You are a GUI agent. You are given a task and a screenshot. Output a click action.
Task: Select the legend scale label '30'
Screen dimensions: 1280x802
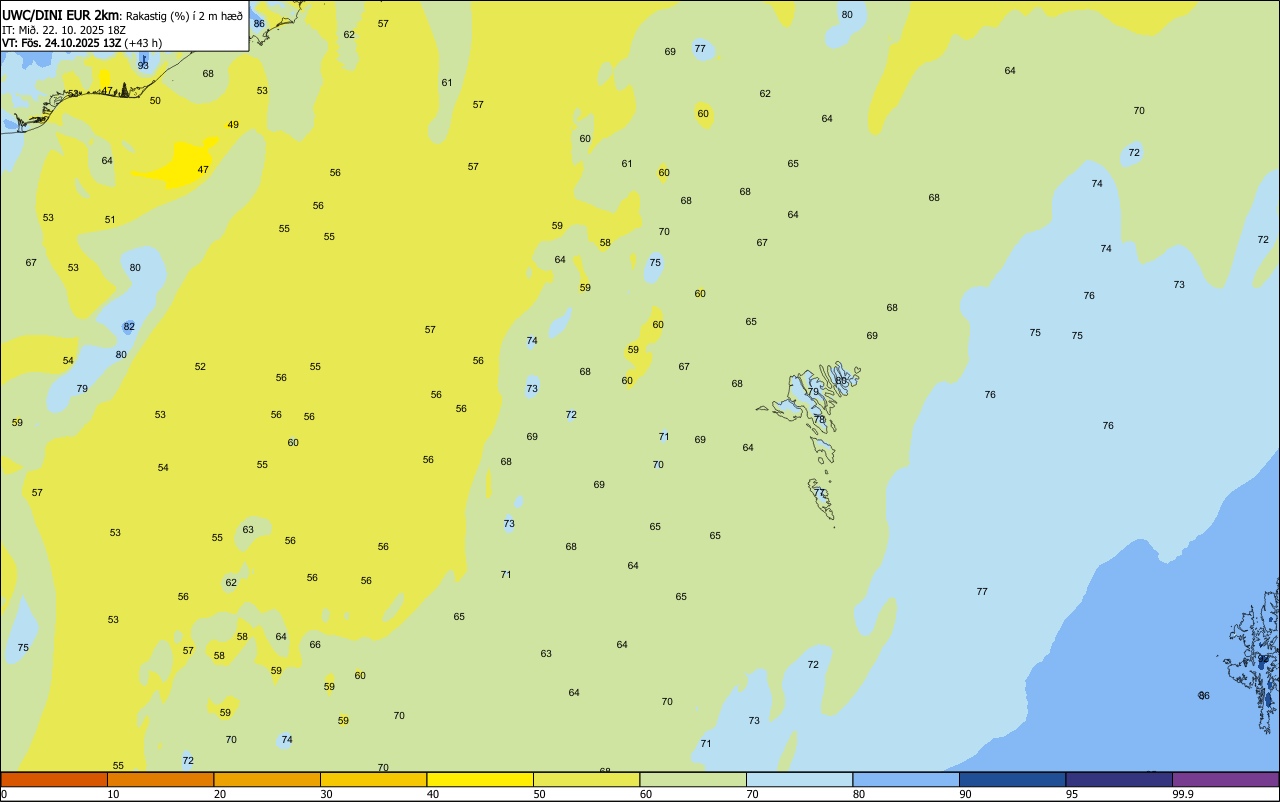(326, 794)
